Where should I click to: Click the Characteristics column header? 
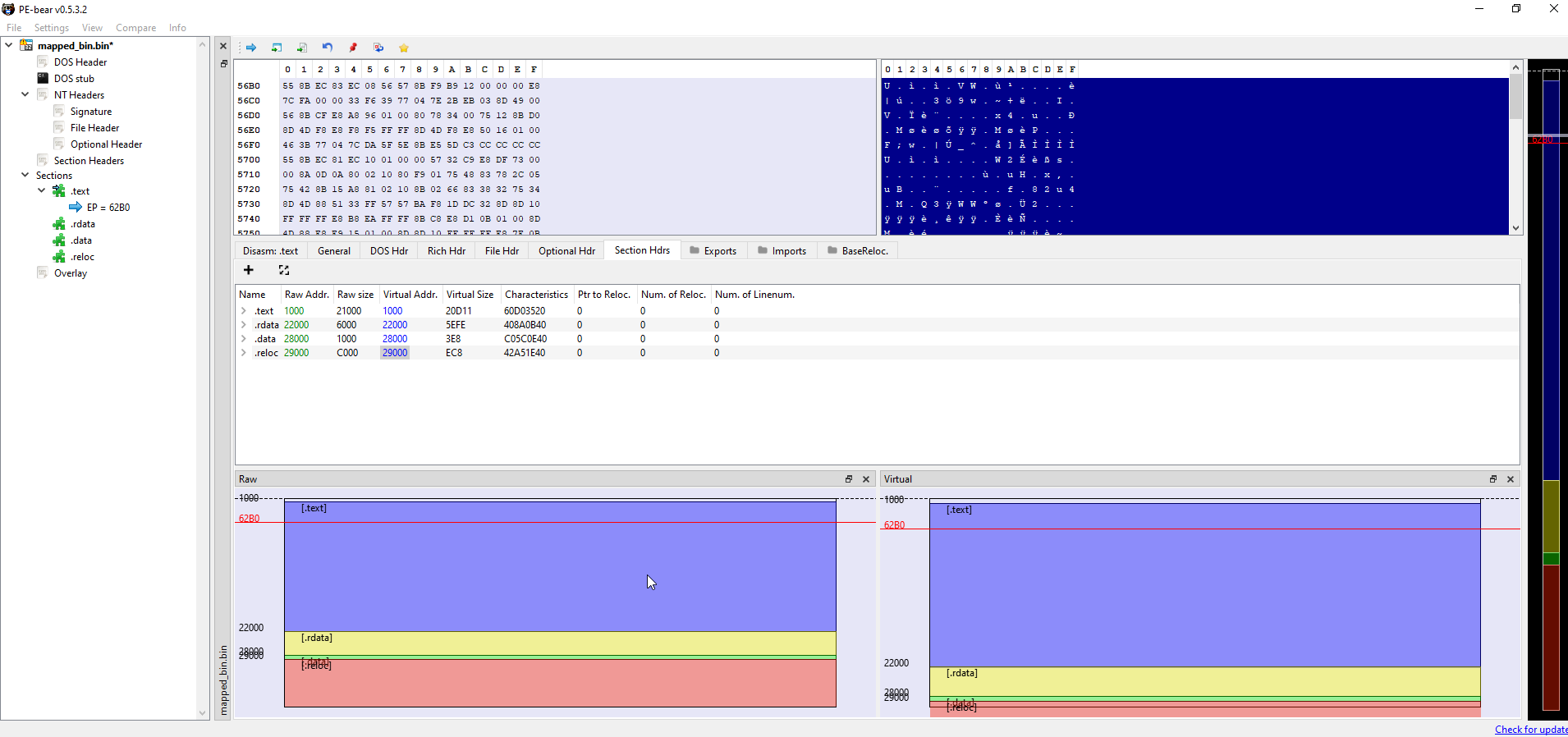point(536,294)
